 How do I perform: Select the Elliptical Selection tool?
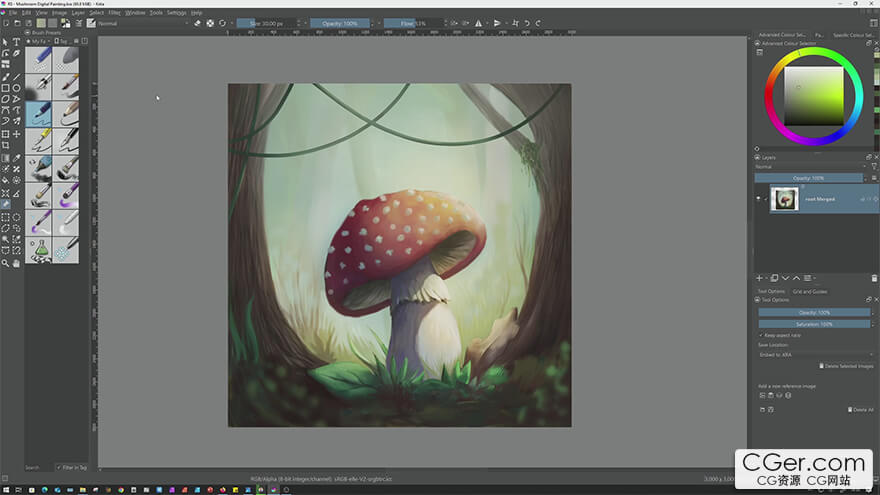16,217
